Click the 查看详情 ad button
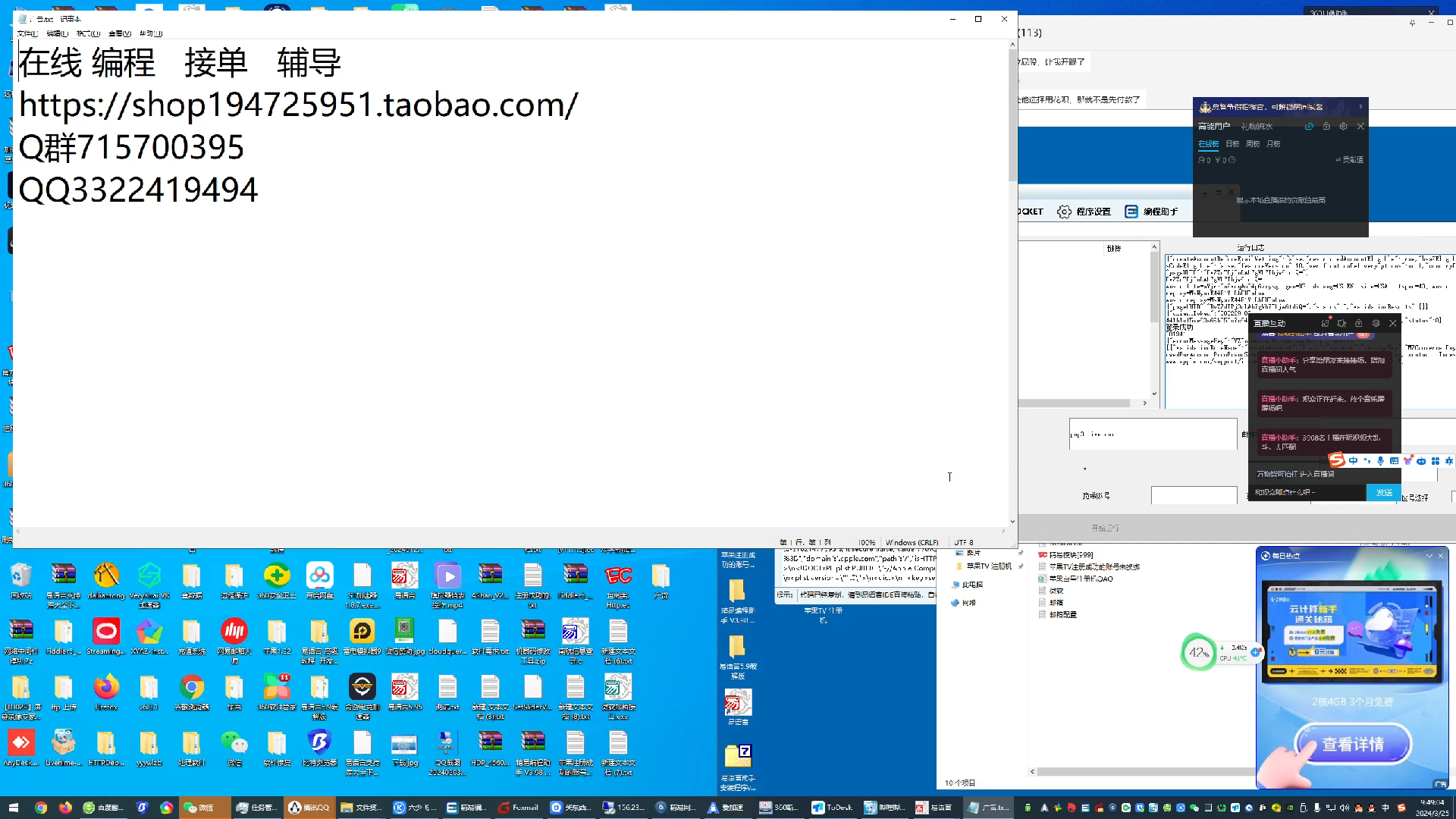1456x819 pixels. point(1353,745)
